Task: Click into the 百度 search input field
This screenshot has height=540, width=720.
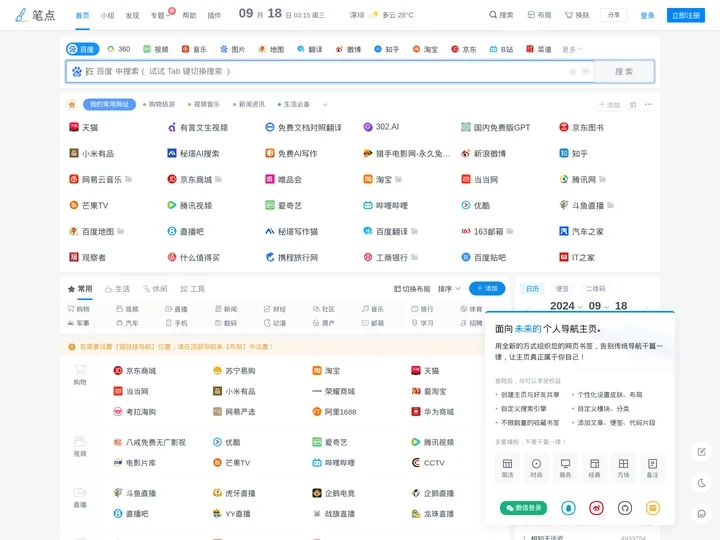Action: (x=330, y=72)
